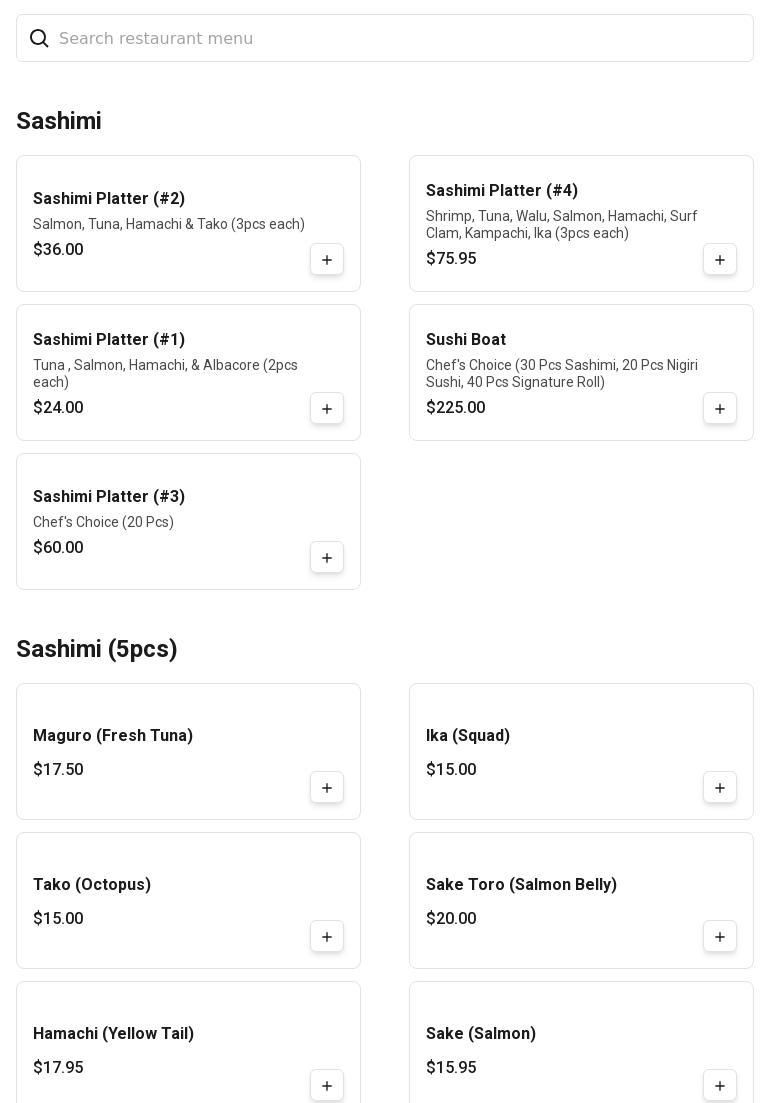The image size is (770, 1103).
Task: Open Sushi Boat item details
Action: [466, 340]
